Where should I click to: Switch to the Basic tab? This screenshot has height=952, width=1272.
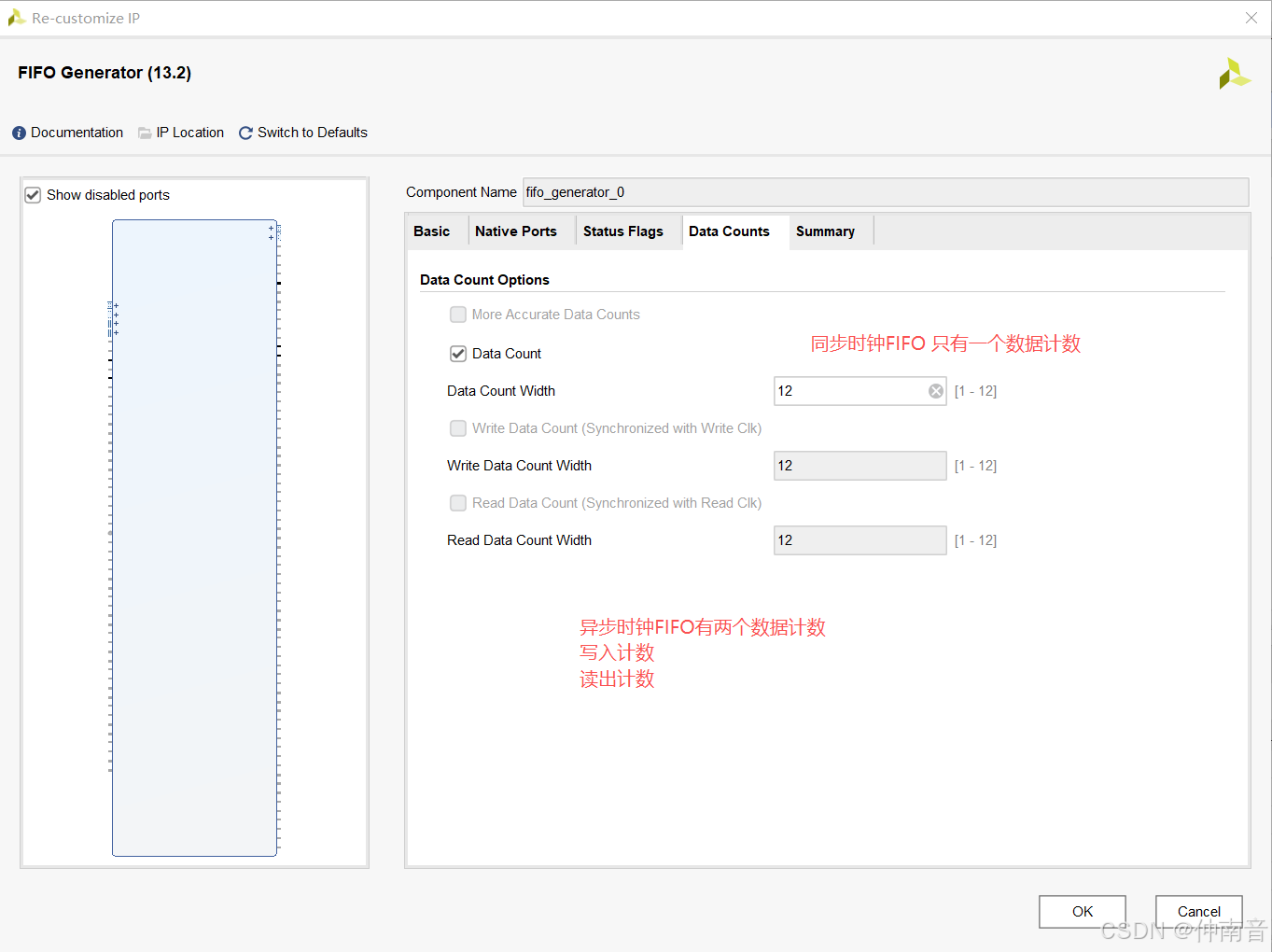click(x=431, y=231)
